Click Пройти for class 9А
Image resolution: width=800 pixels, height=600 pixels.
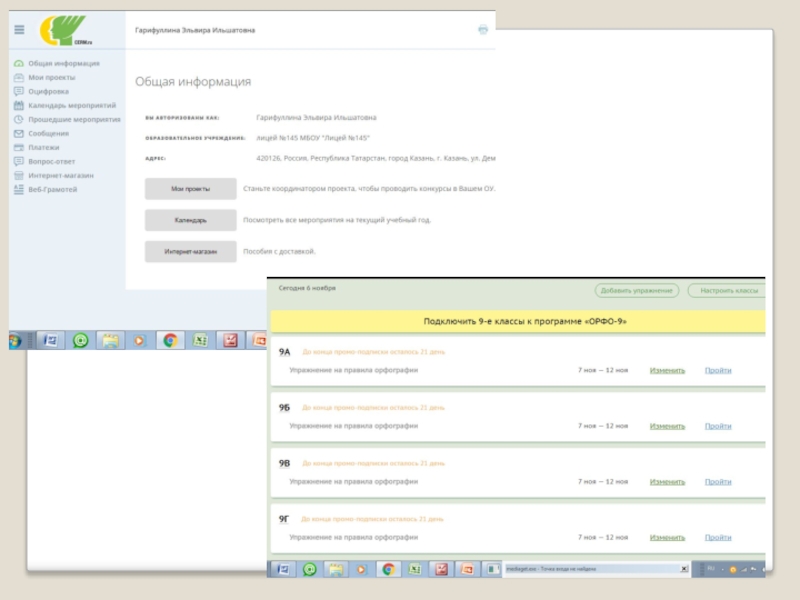718,370
